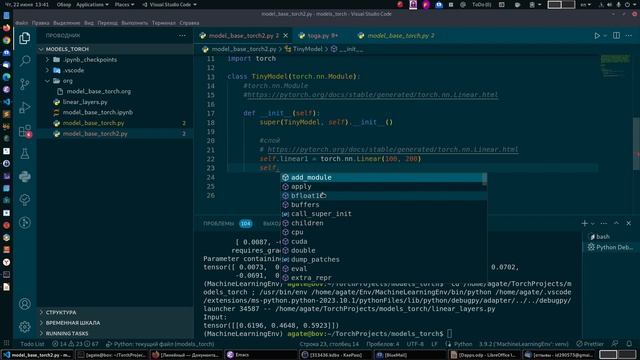
Task: Open the Accounts icon
Action: pos(24,304)
